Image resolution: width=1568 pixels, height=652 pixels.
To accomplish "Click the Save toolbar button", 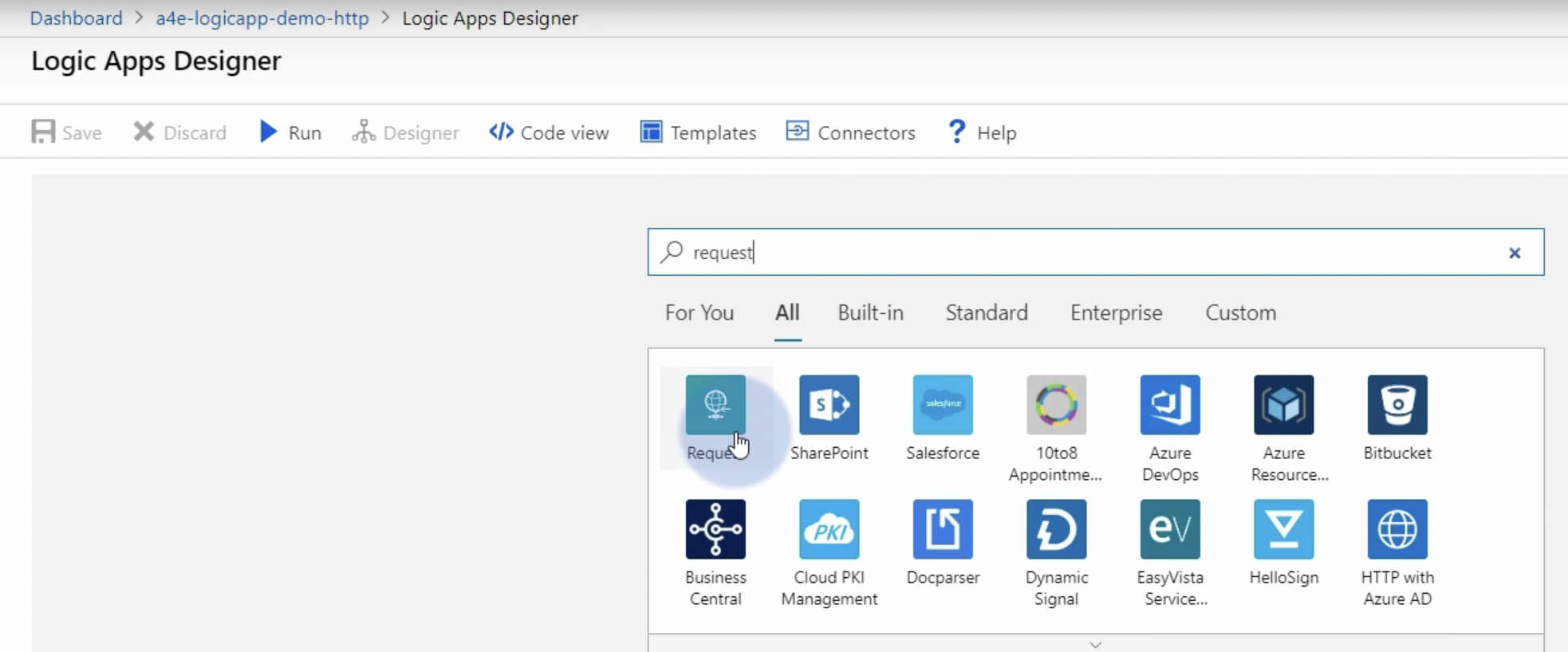I will [67, 132].
